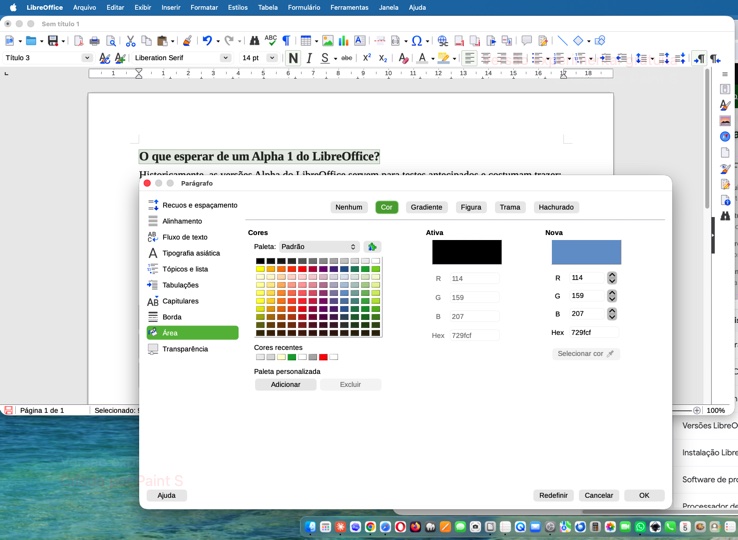The image size is (738, 540).
Task: Click the Insert line icon
Action: pyautogui.click(x=562, y=41)
